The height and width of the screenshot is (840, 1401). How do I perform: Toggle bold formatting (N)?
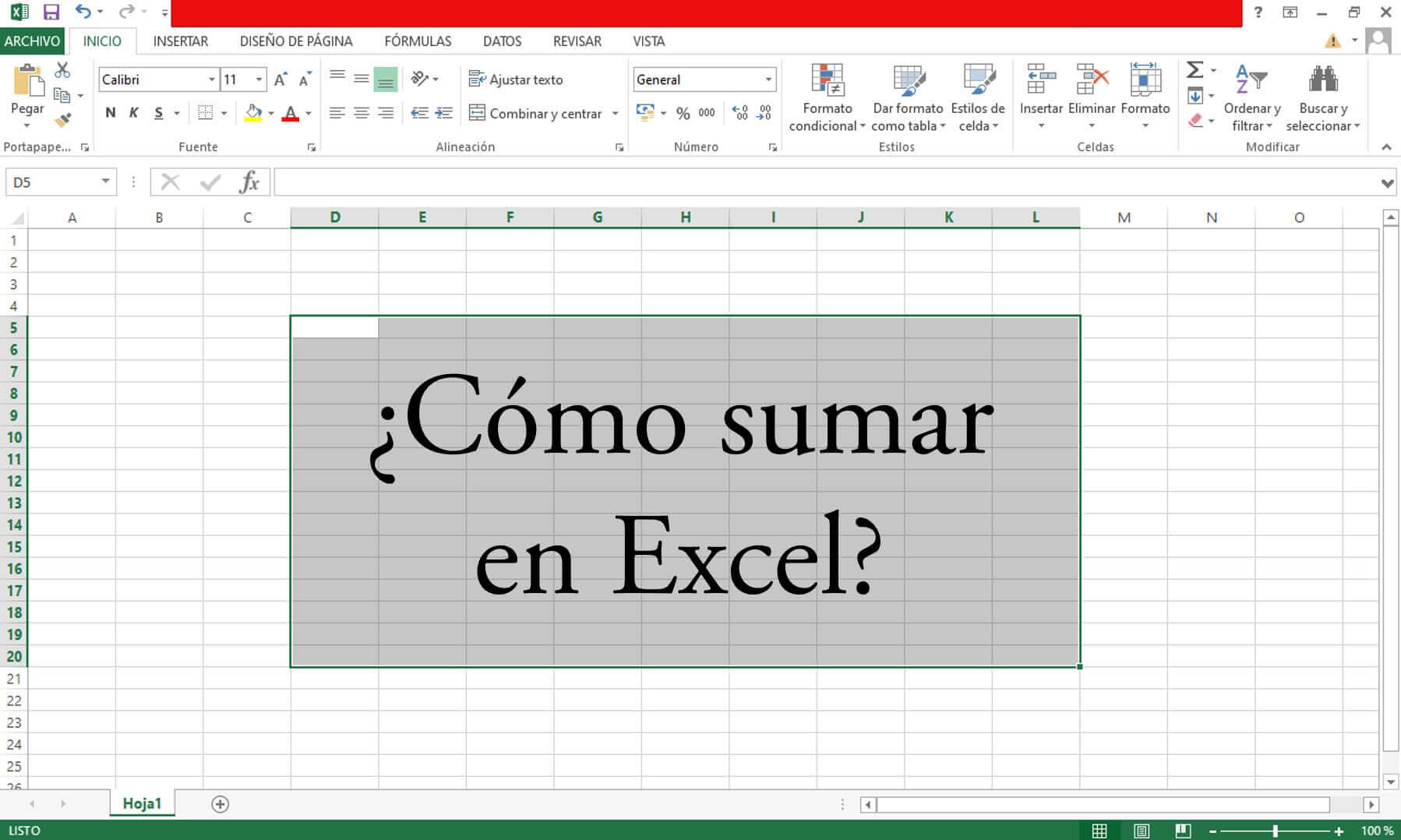(111, 113)
